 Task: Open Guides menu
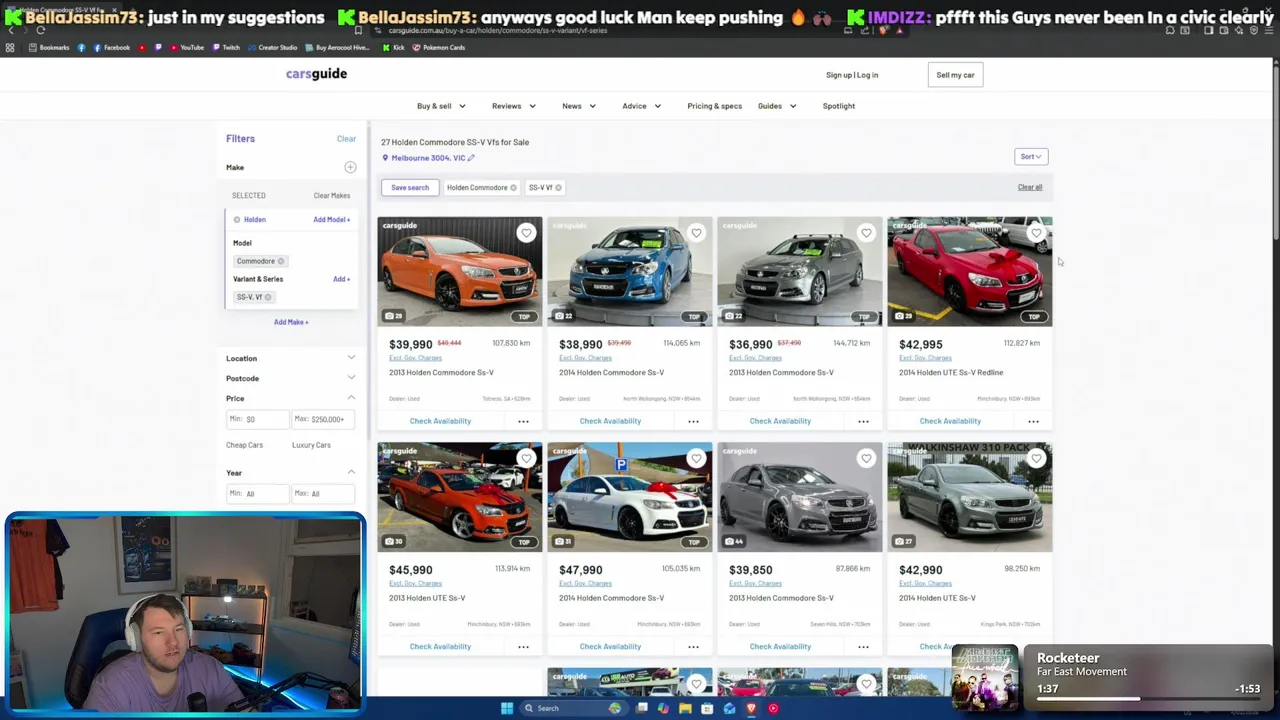point(777,106)
